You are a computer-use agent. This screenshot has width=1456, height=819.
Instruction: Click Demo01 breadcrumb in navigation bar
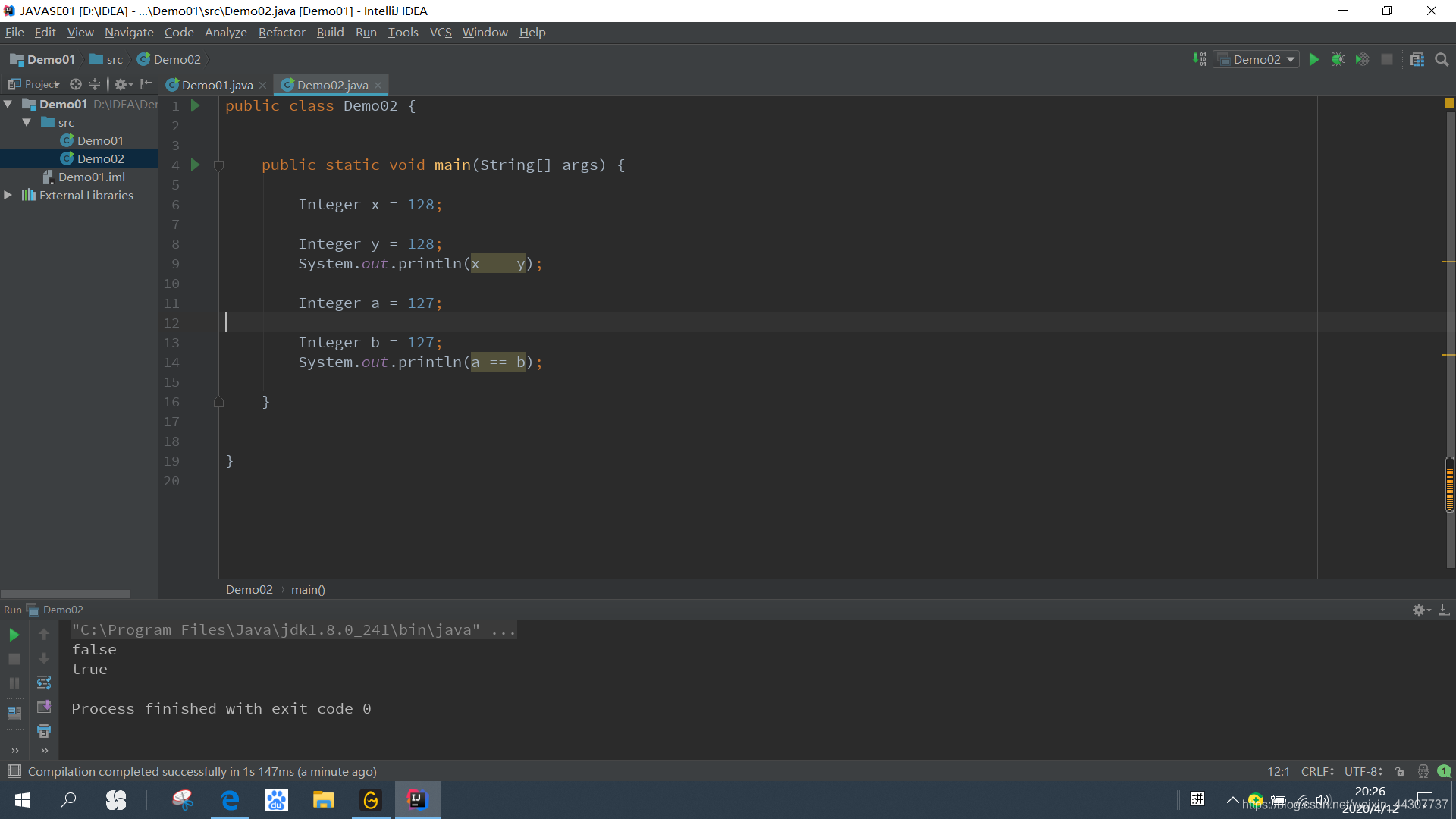[x=42, y=59]
